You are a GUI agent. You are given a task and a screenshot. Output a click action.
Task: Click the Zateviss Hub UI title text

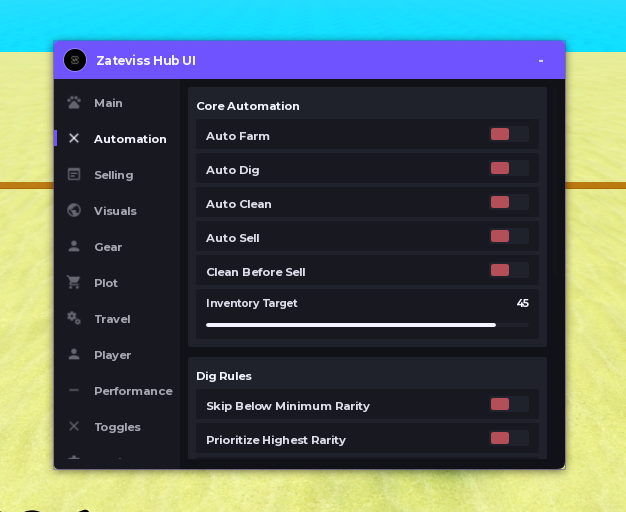coord(146,60)
